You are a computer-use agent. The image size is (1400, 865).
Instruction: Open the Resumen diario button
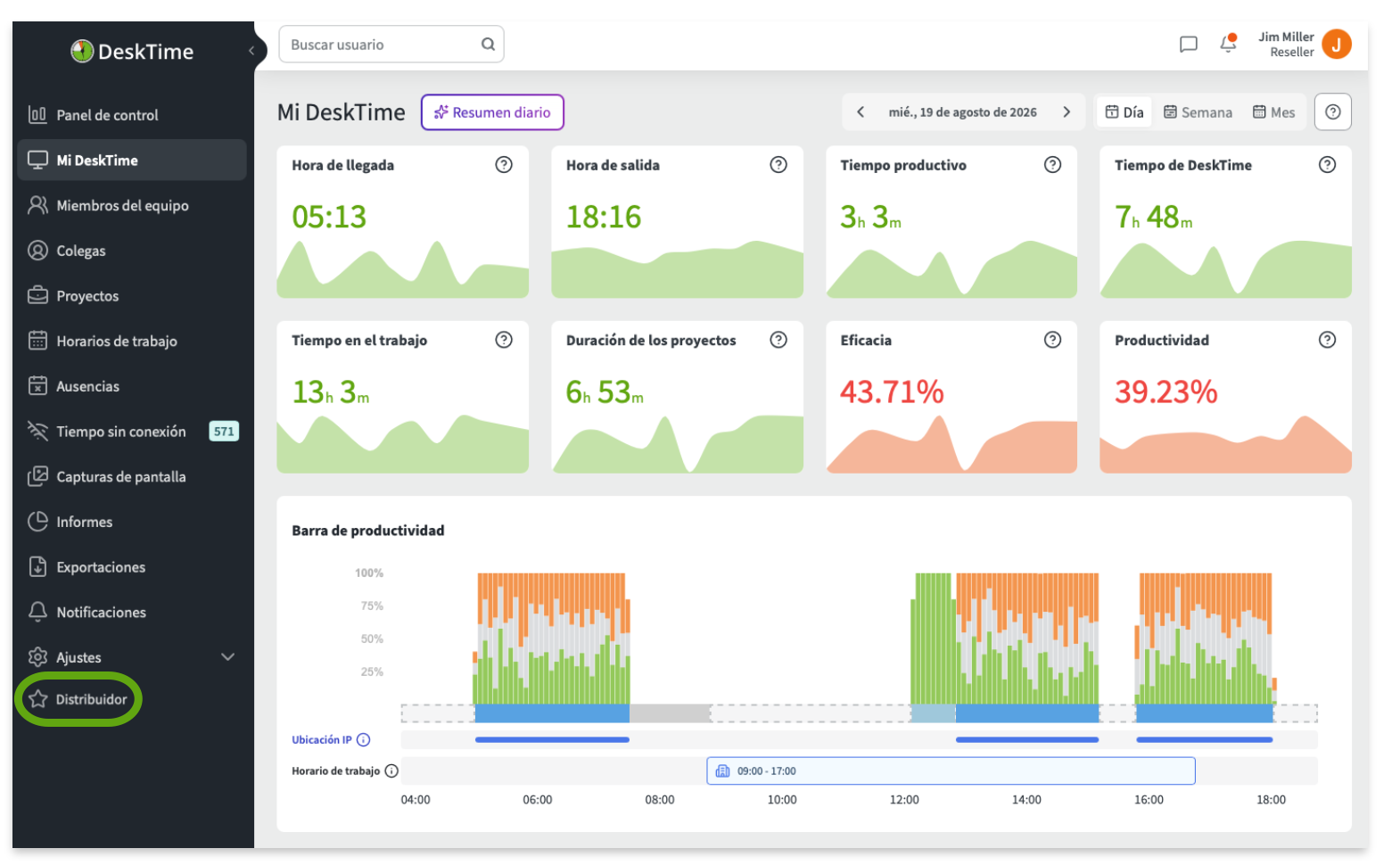click(492, 112)
